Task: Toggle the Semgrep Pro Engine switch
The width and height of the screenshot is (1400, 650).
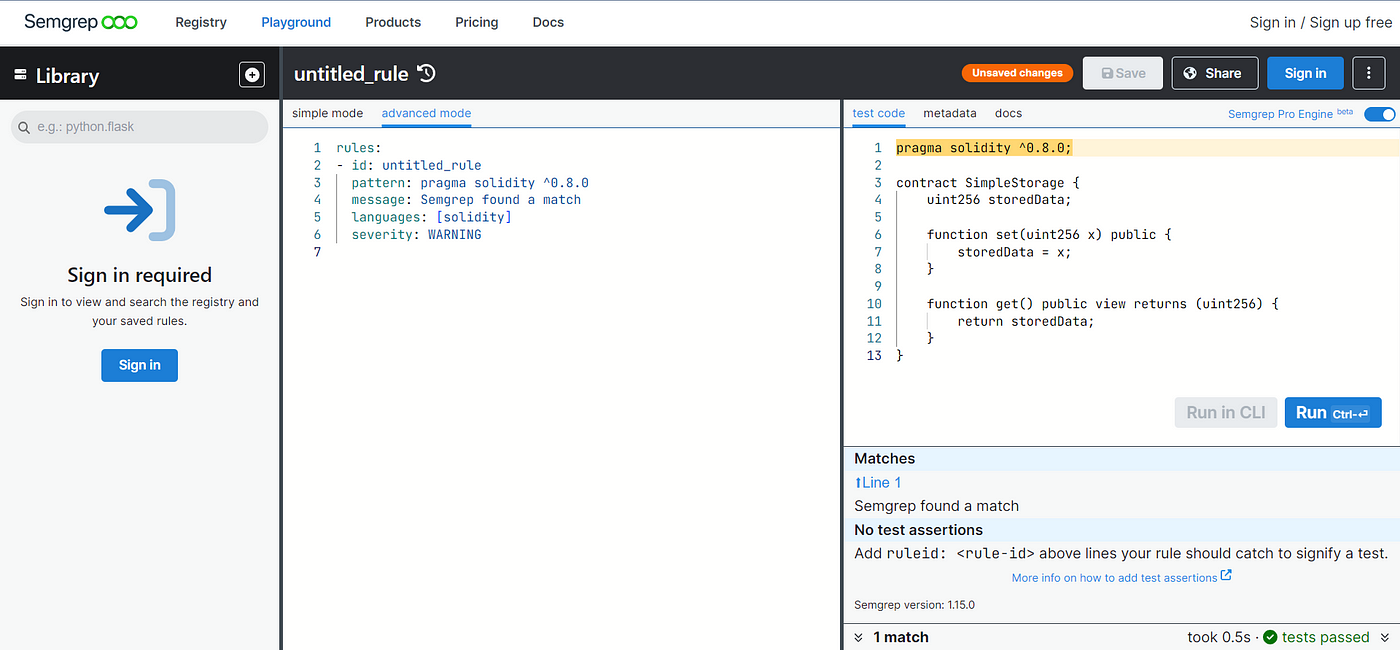Action: pyautogui.click(x=1379, y=114)
